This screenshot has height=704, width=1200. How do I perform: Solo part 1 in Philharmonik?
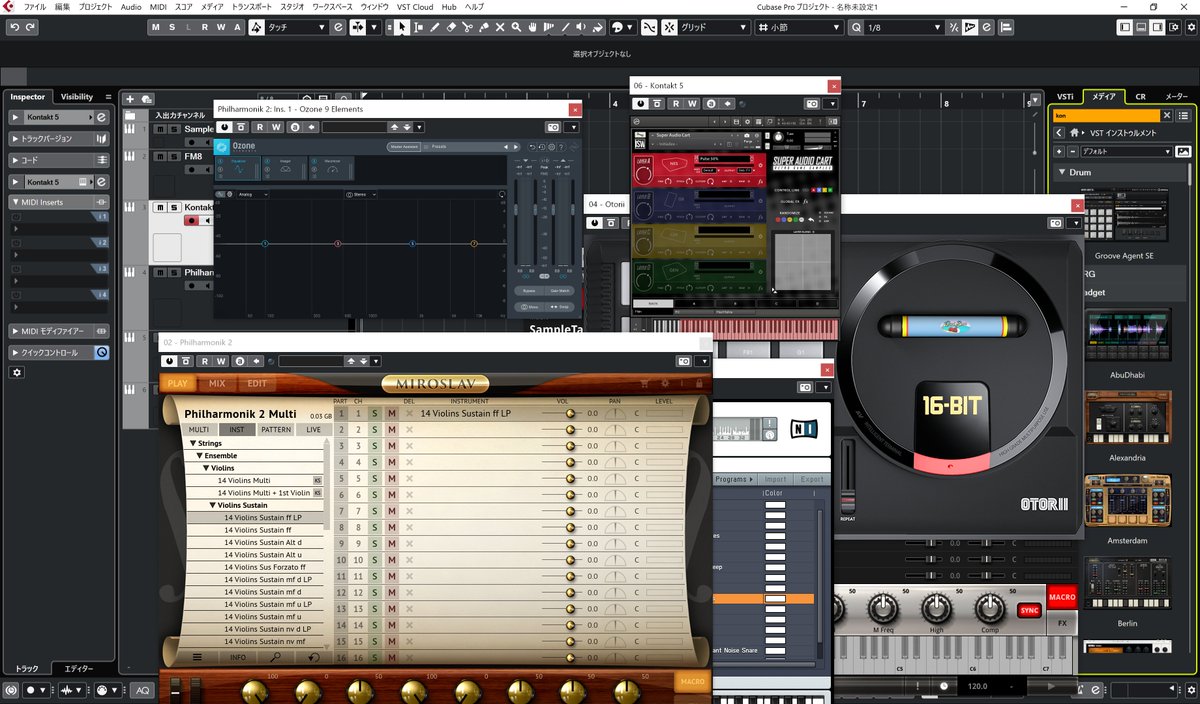click(x=375, y=413)
